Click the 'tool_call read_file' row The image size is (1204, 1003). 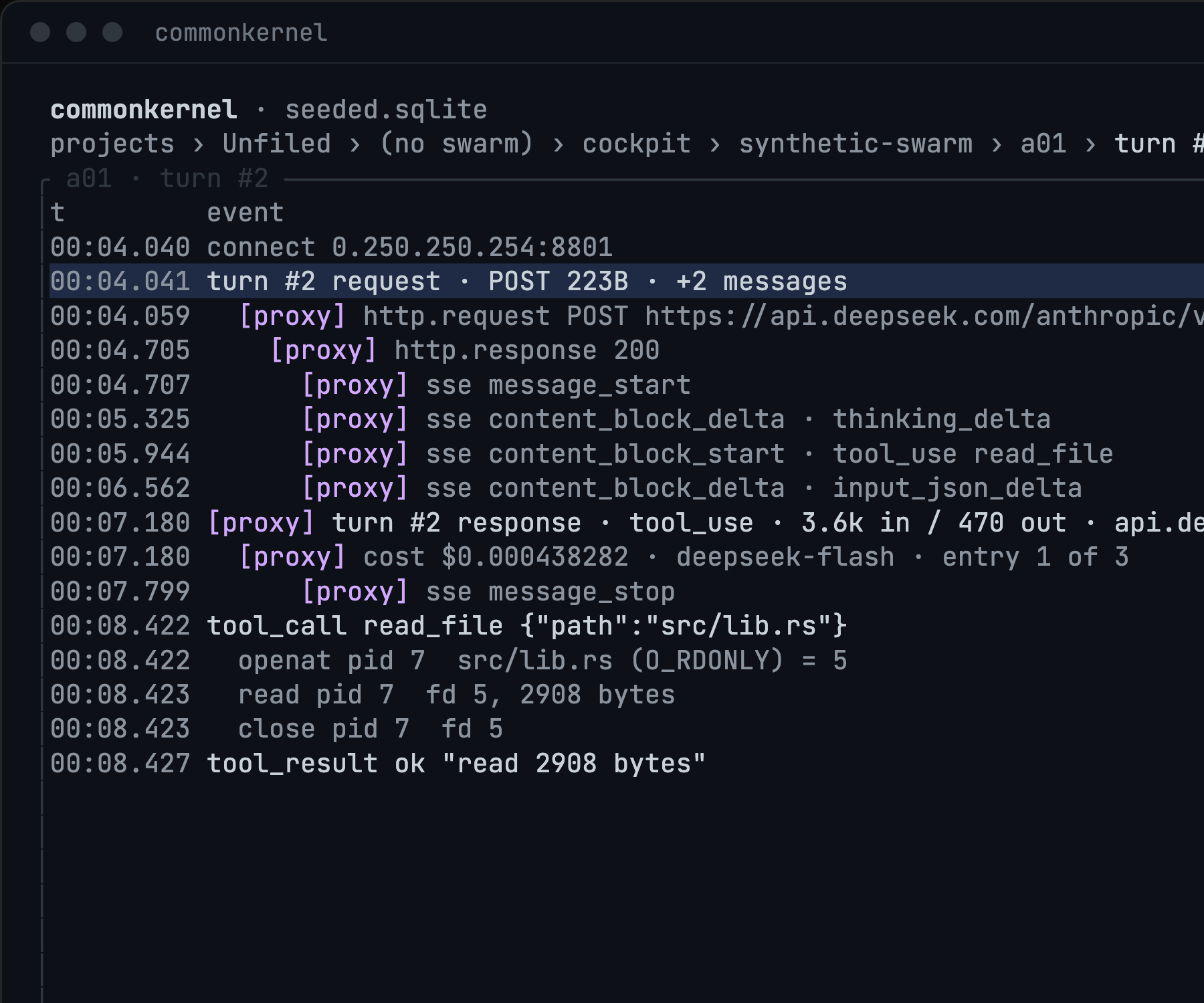click(627, 626)
